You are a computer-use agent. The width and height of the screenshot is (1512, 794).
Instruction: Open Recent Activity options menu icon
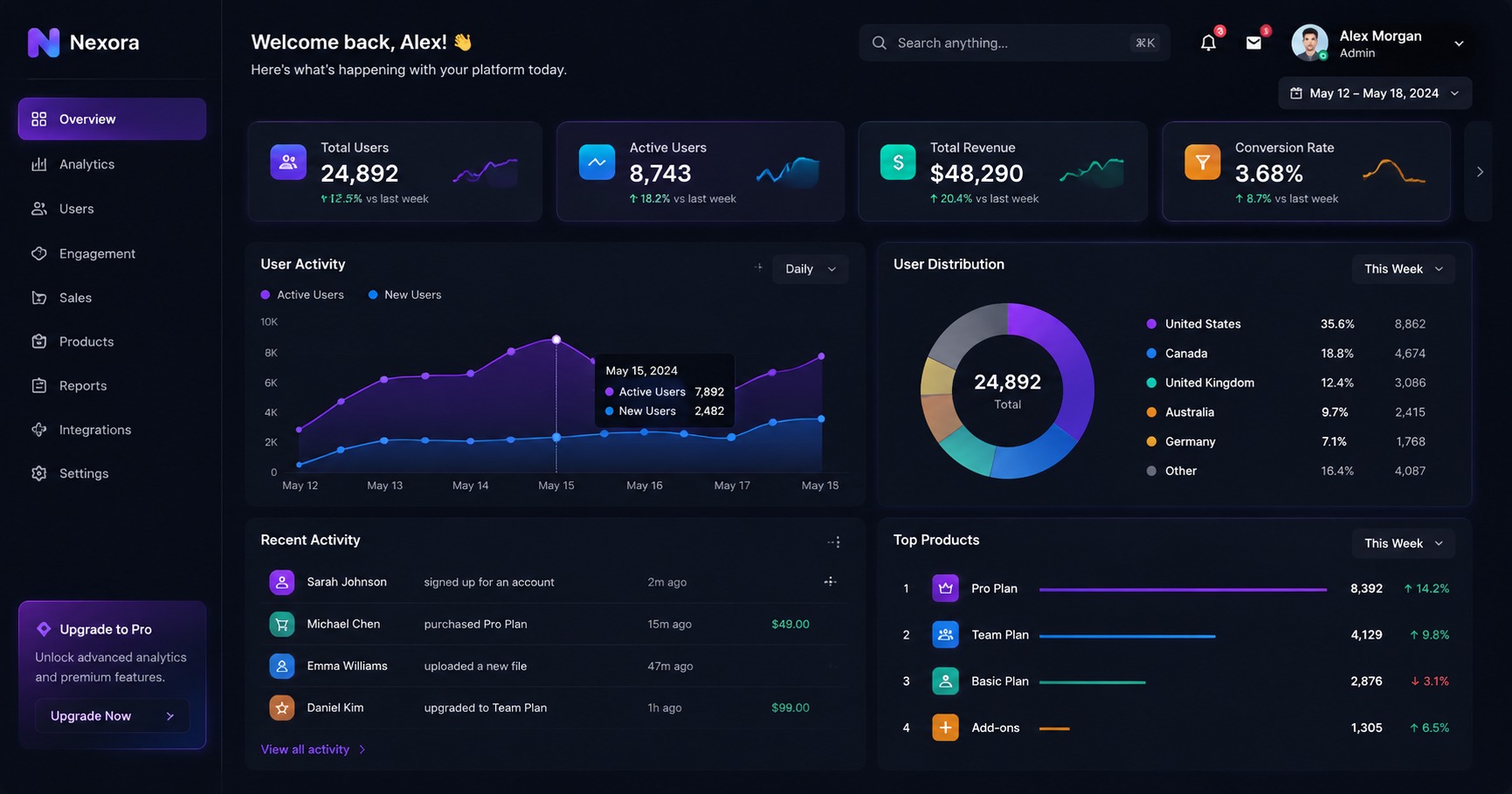pos(834,542)
